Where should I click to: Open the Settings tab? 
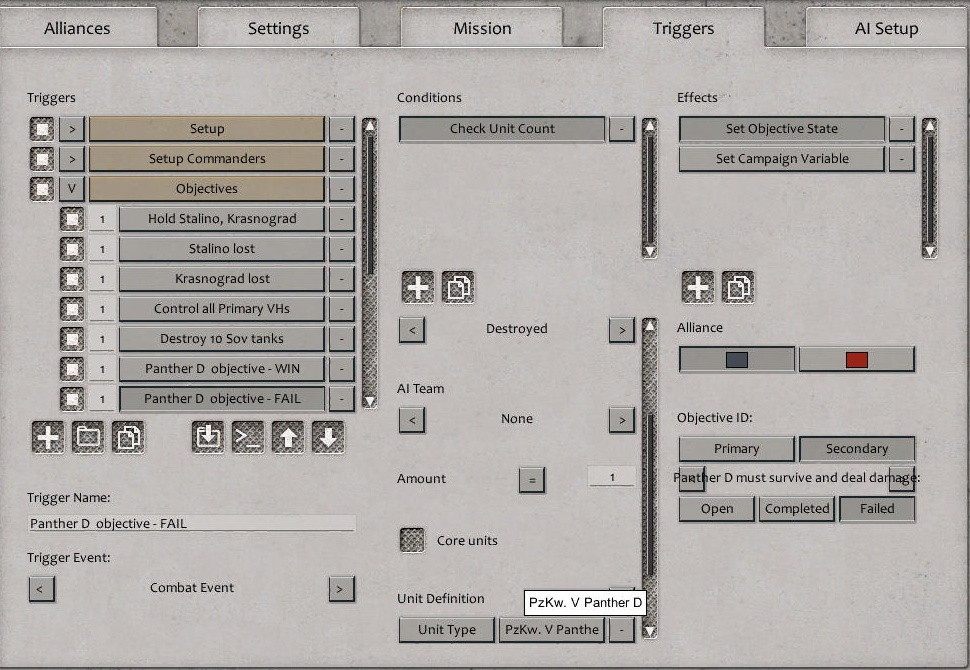[x=278, y=28]
